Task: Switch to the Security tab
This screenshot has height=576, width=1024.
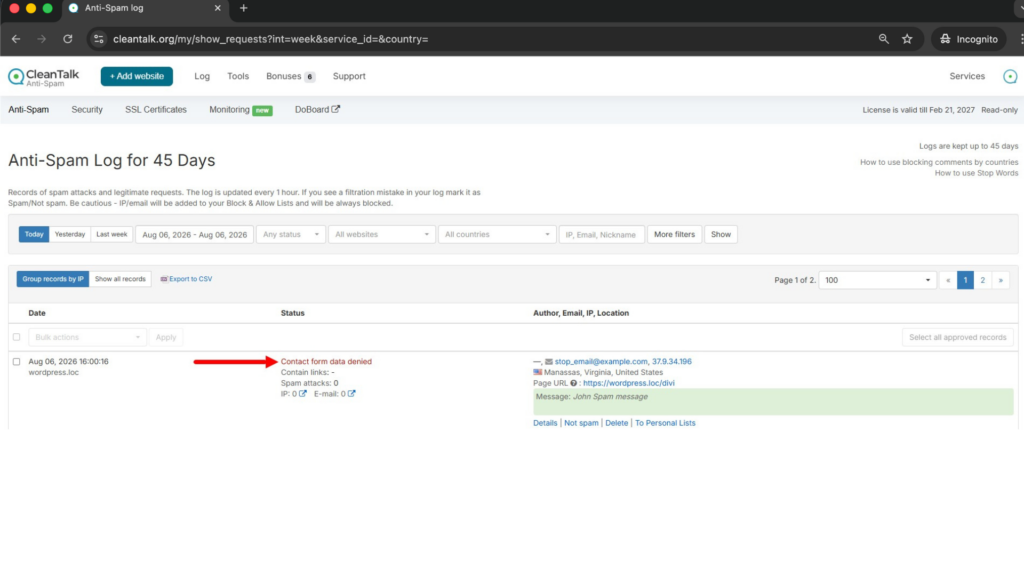Action: (x=87, y=110)
